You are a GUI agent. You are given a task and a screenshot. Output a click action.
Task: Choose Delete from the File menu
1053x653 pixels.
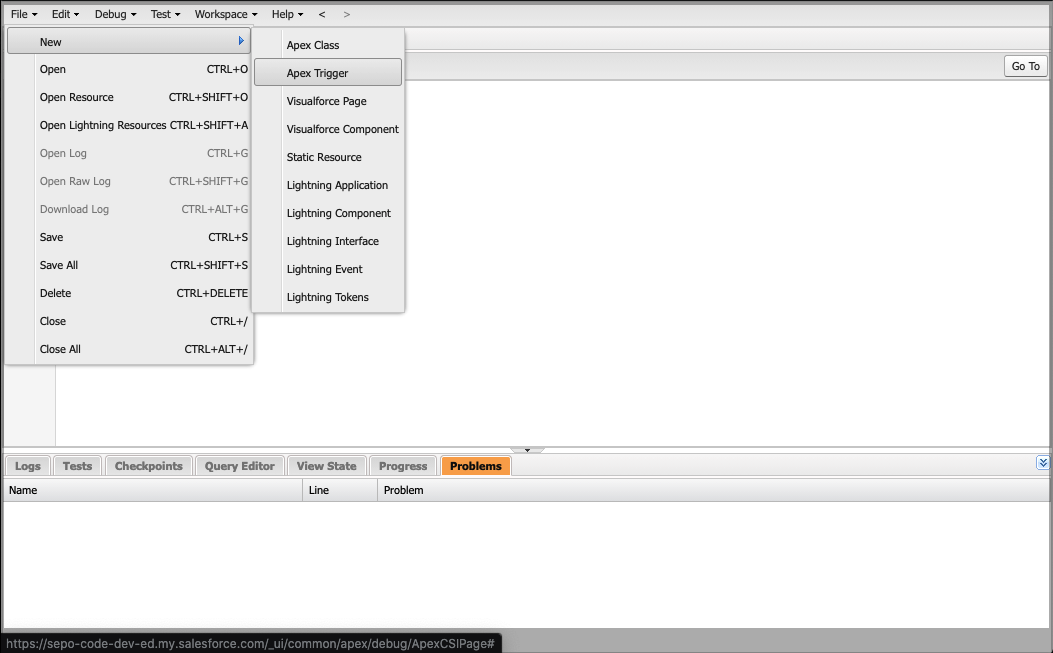pyautogui.click(x=129, y=293)
